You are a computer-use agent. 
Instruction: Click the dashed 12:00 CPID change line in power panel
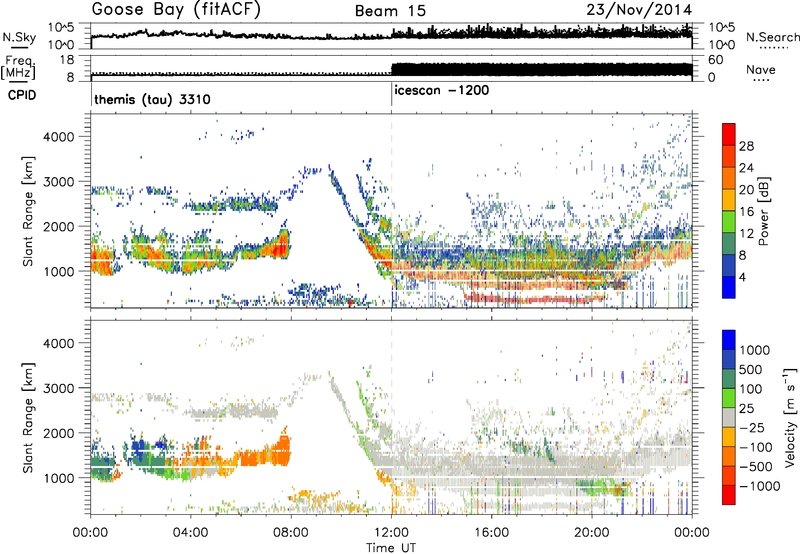[392, 211]
